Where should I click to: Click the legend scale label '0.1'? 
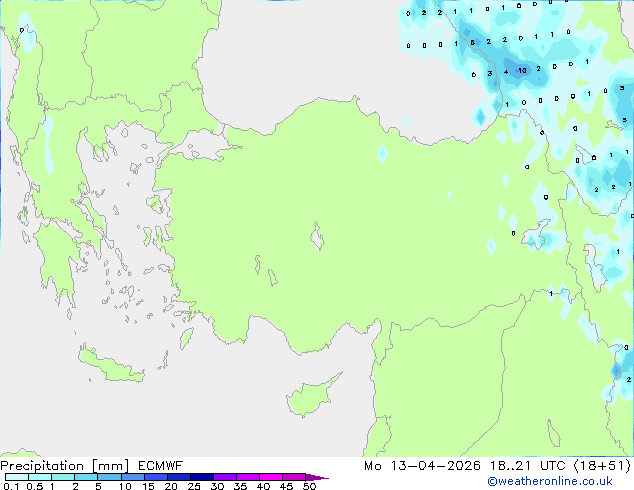click(11, 486)
